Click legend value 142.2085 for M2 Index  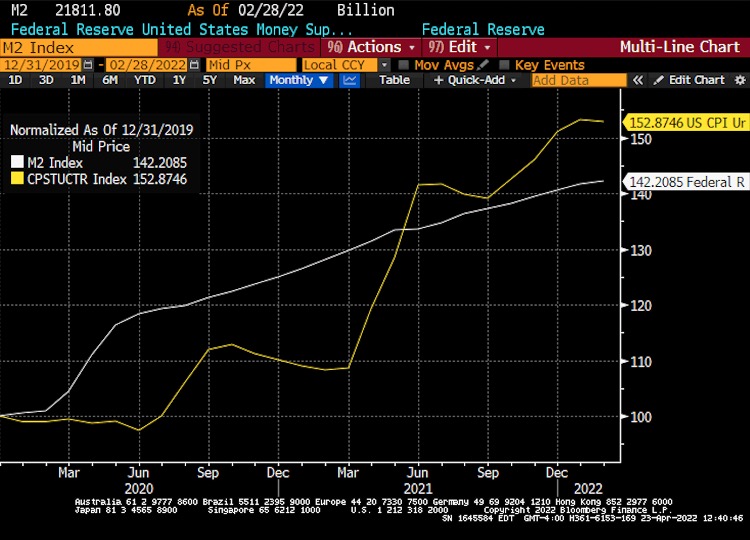(160, 163)
